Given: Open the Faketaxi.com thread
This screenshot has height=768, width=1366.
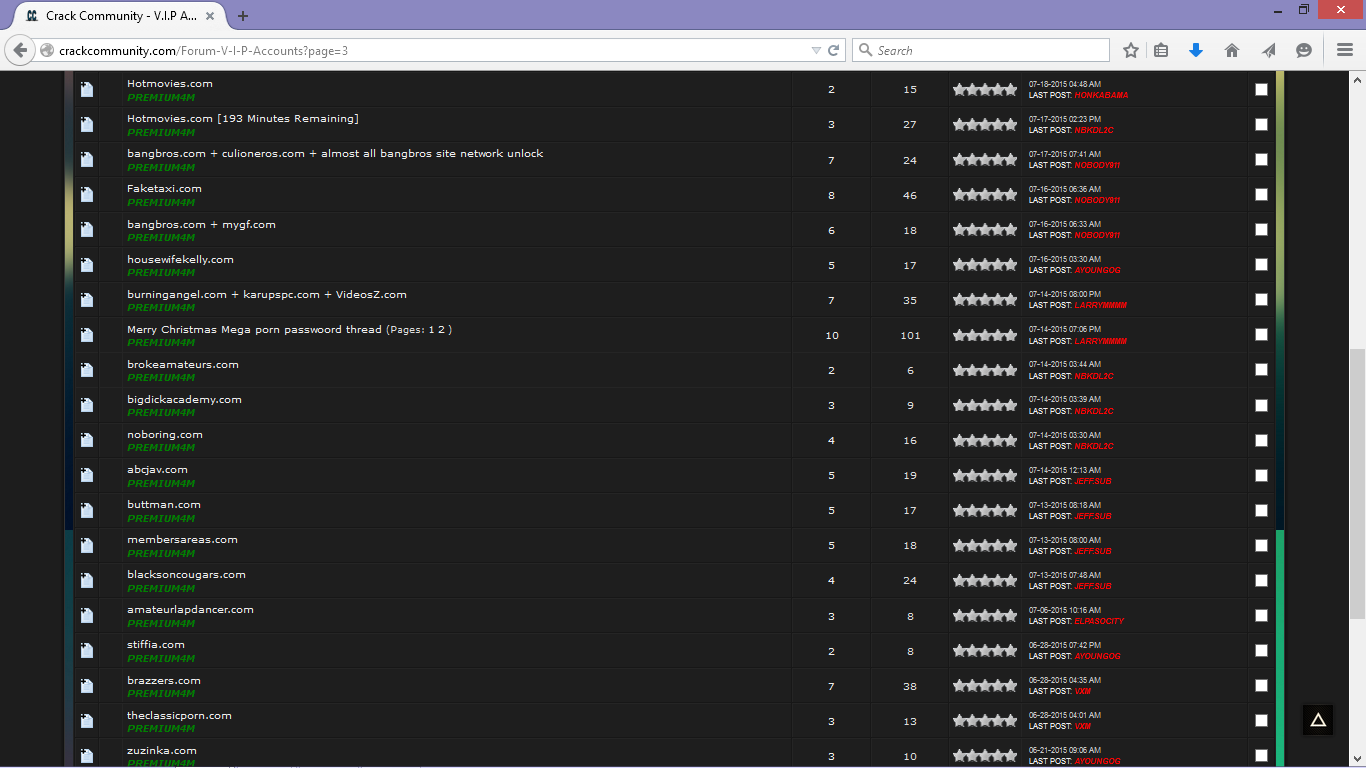Looking at the screenshot, I should point(164,188).
